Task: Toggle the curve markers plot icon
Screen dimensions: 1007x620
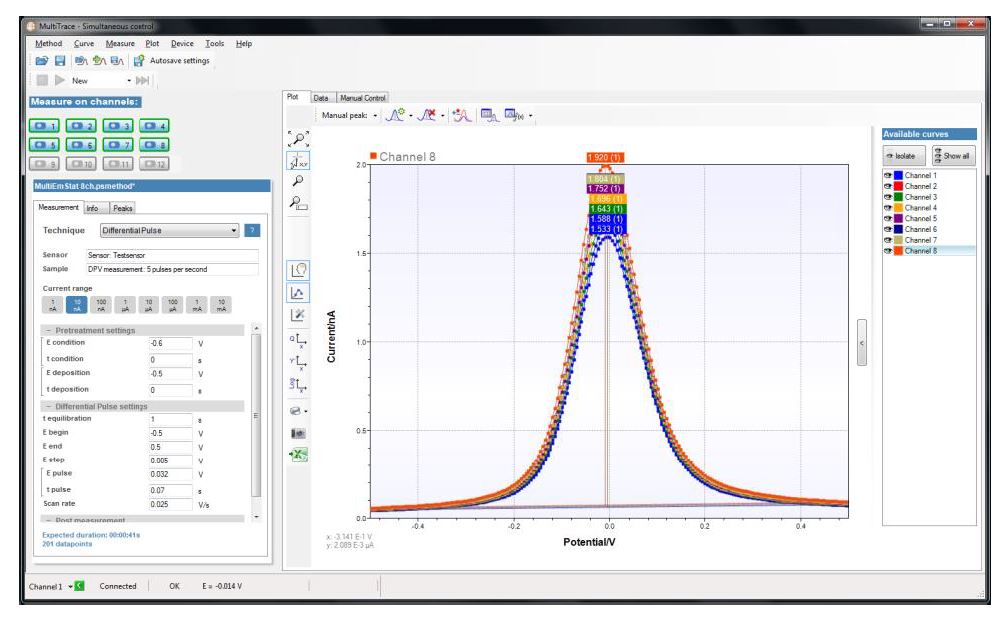Action: 298,293
